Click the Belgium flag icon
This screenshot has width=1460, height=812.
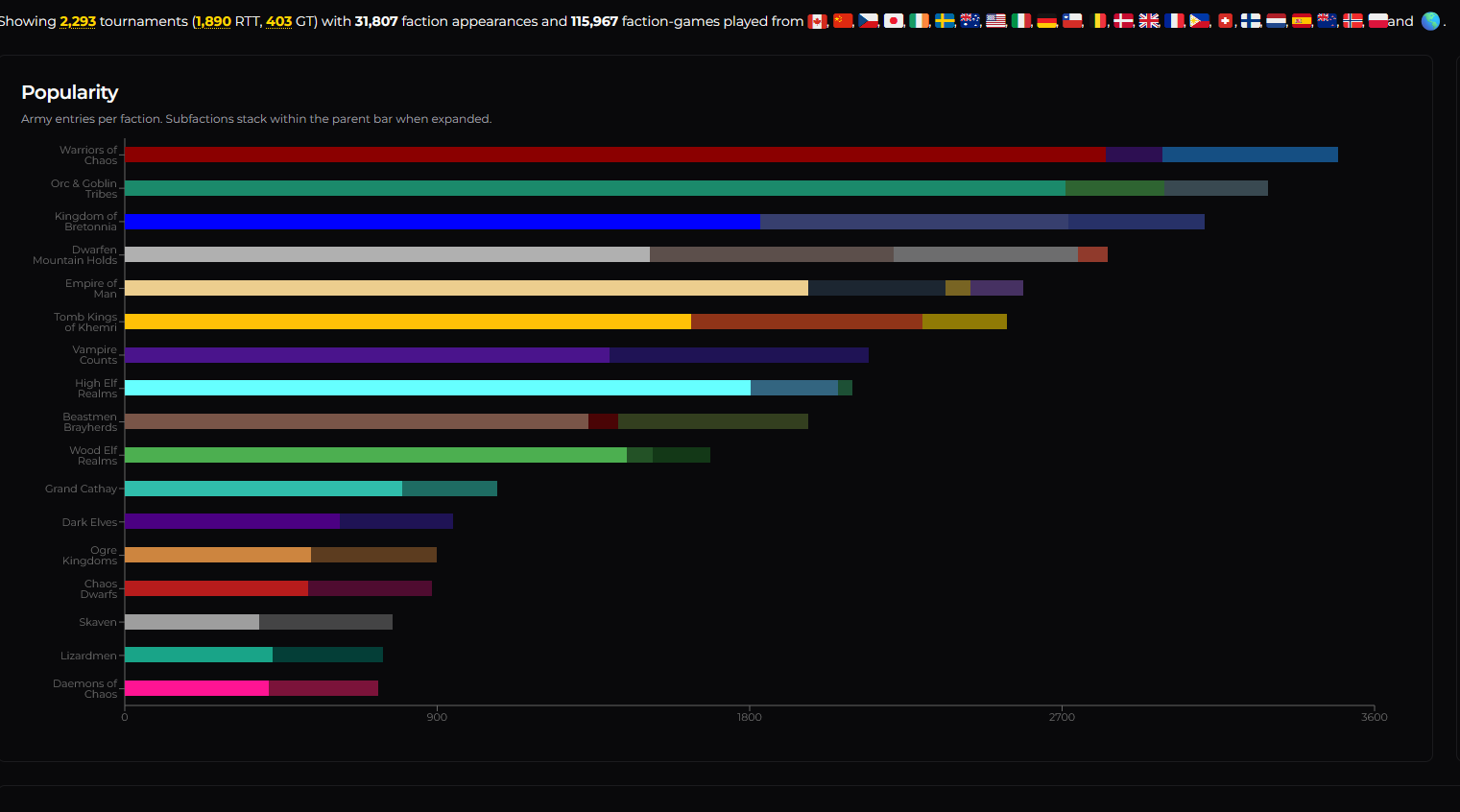click(1098, 21)
